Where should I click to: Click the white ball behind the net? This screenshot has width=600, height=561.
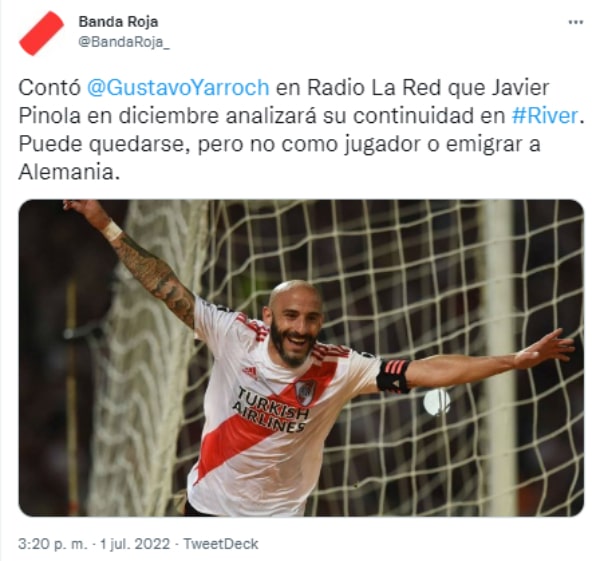pos(437,402)
